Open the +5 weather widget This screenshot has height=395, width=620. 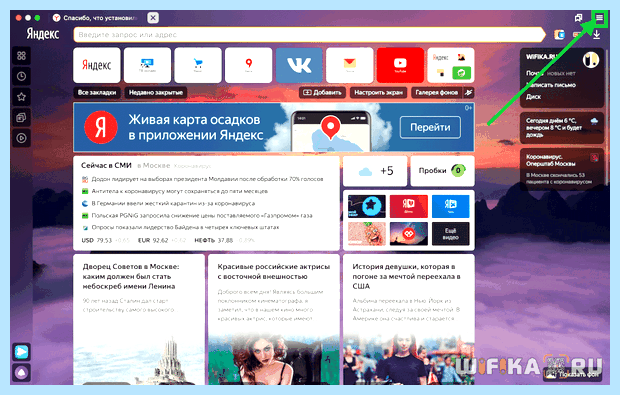(x=375, y=171)
